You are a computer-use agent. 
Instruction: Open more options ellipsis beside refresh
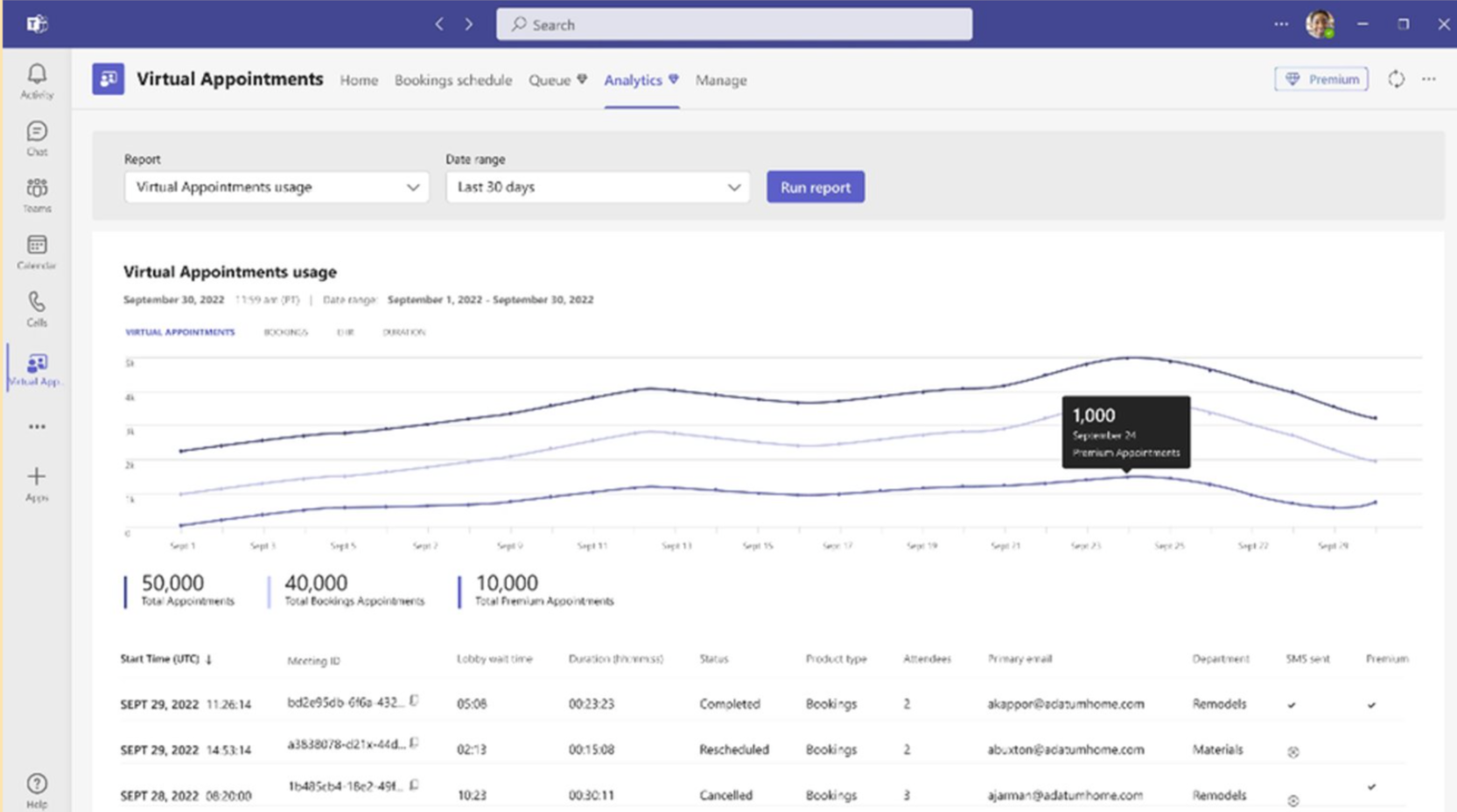pos(1429,80)
